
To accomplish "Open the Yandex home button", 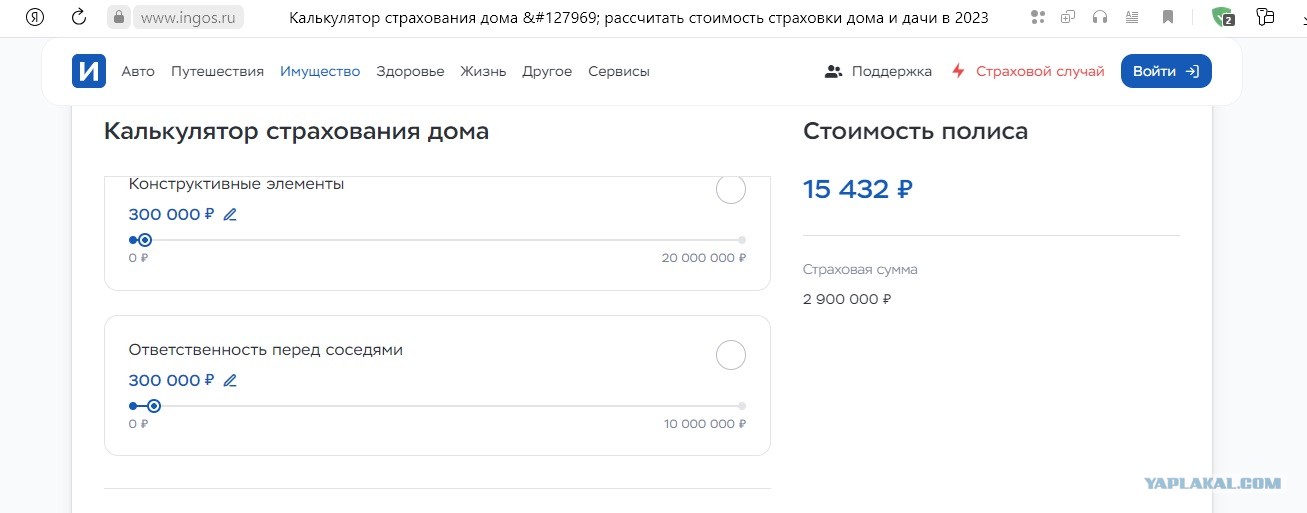I will pyautogui.click(x=34, y=17).
